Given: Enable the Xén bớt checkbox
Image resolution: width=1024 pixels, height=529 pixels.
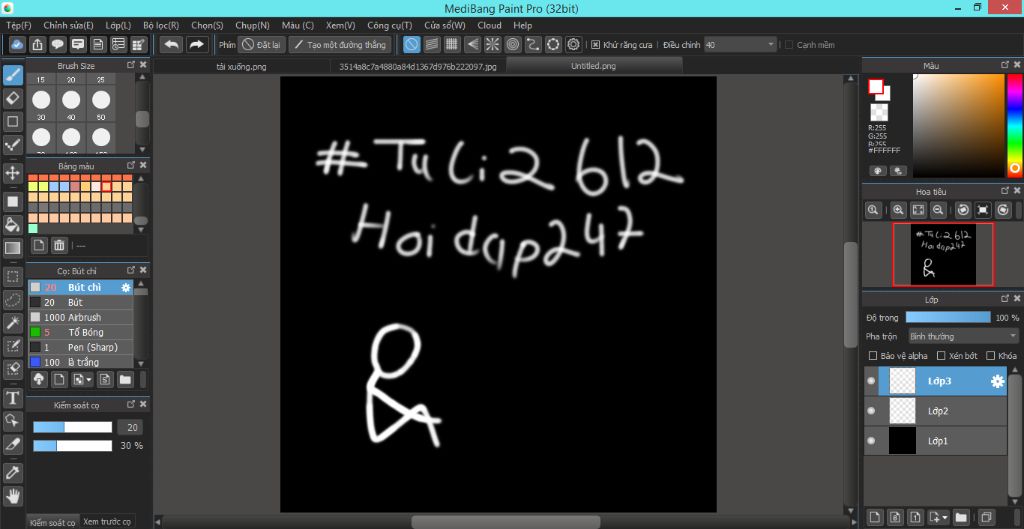Looking at the screenshot, I should click(941, 356).
